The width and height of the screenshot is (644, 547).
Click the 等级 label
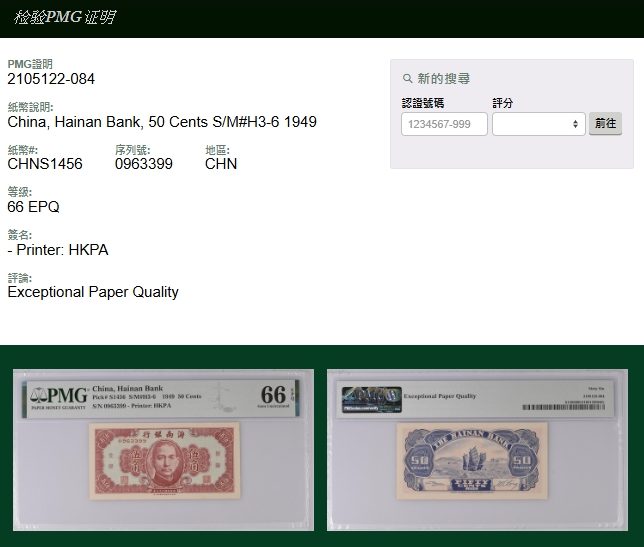[x=20, y=192]
